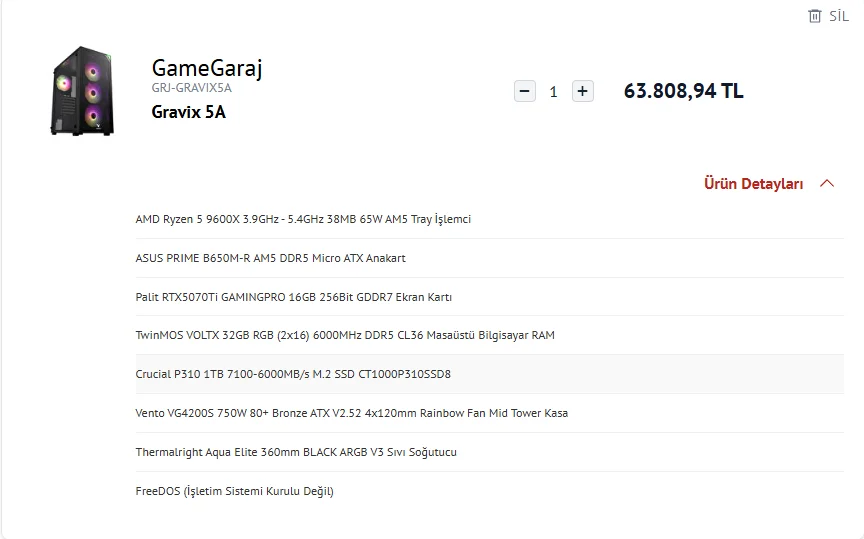The image size is (864, 539).
Task: Click the quantity value 1
Action: pyautogui.click(x=553, y=91)
